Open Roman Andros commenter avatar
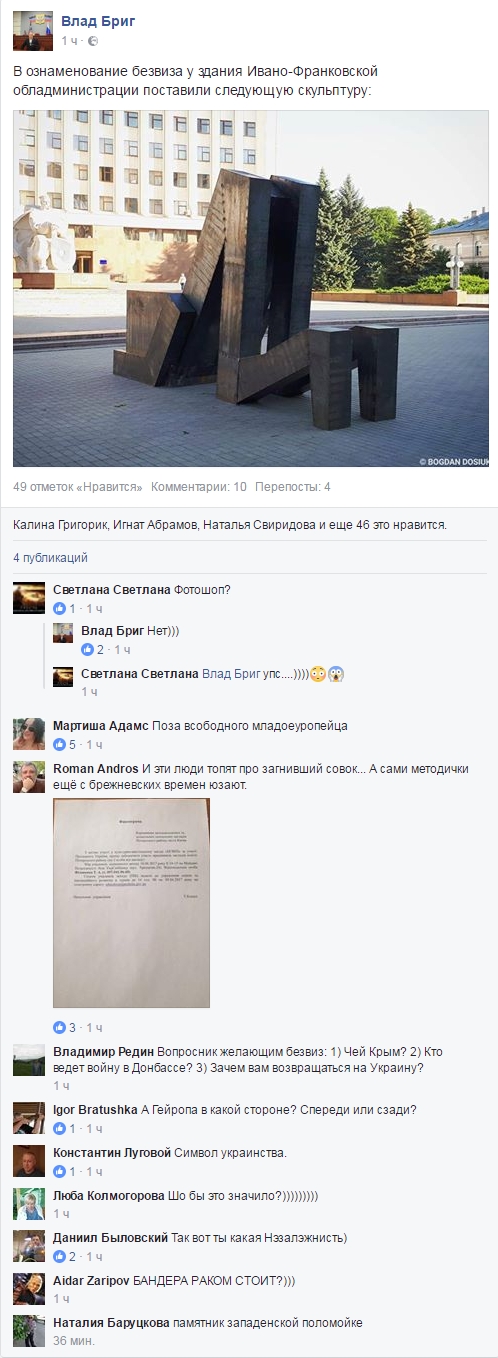The height and width of the screenshot is (1358, 498). (29, 777)
